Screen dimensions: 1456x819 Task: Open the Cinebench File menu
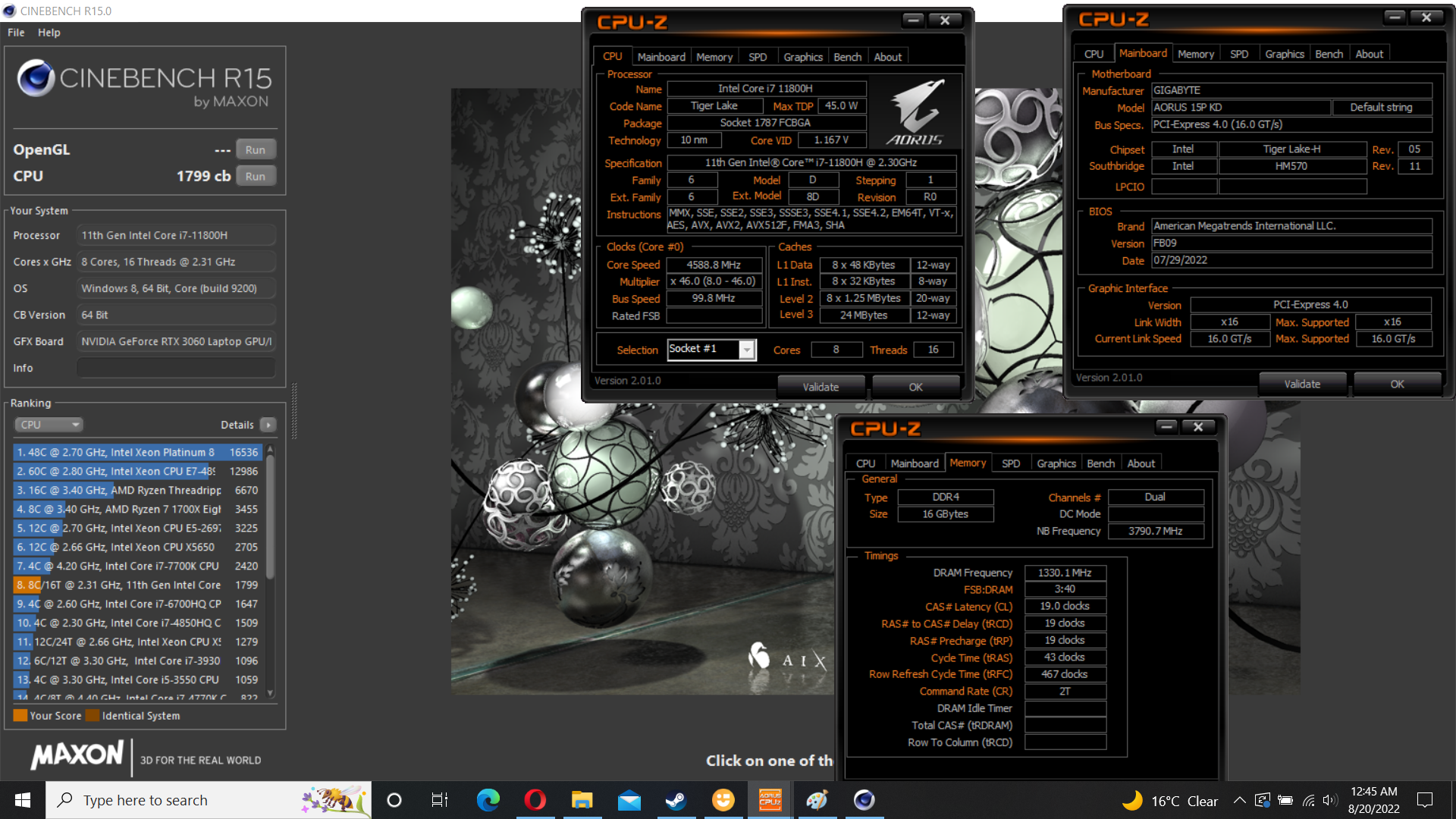[x=16, y=33]
